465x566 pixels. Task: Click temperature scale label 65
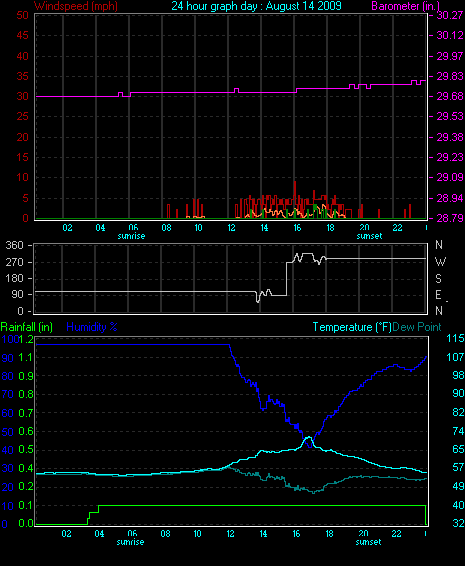pos(458,449)
